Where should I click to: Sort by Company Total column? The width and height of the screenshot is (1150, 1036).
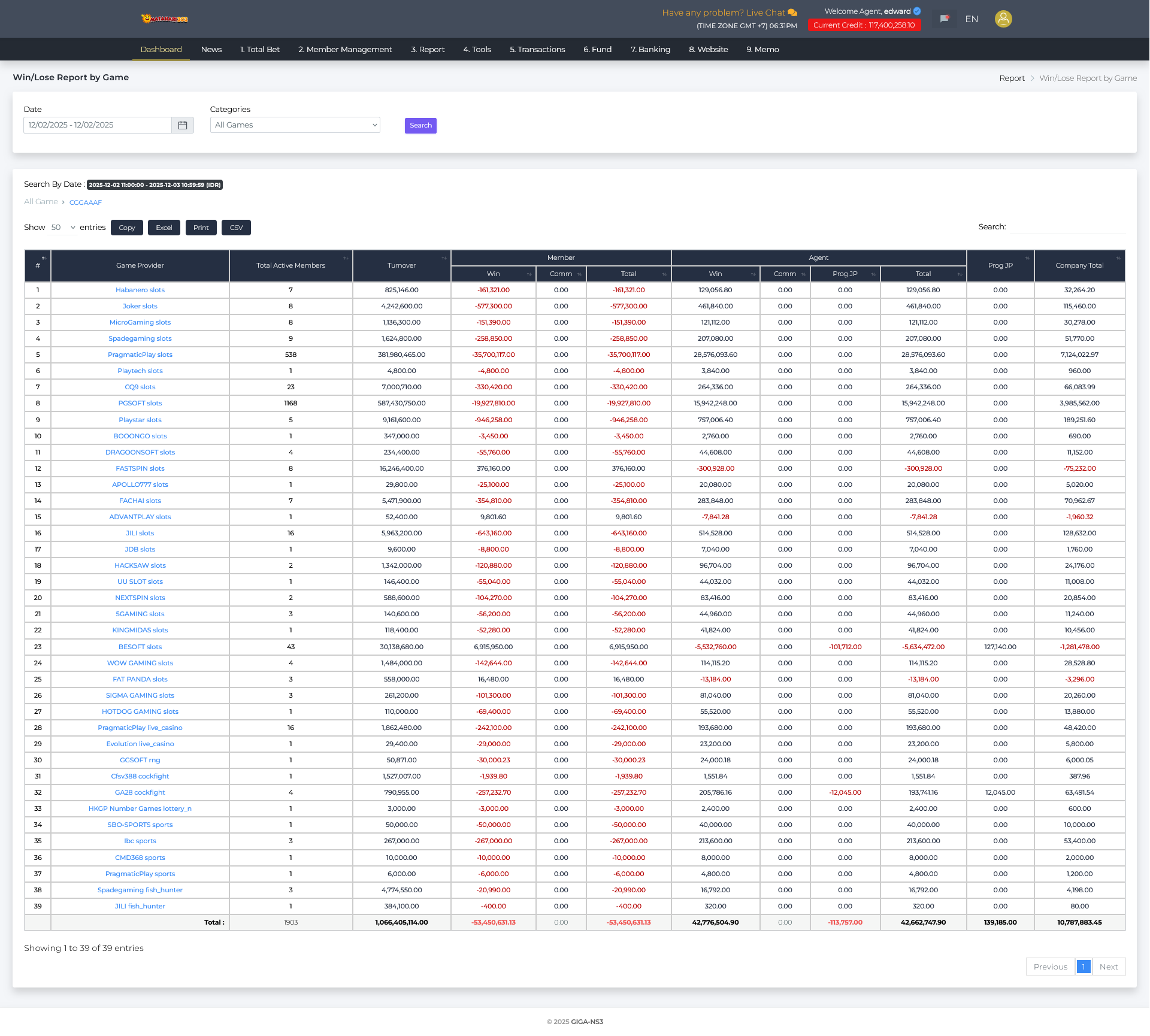pyautogui.click(x=1118, y=258)
